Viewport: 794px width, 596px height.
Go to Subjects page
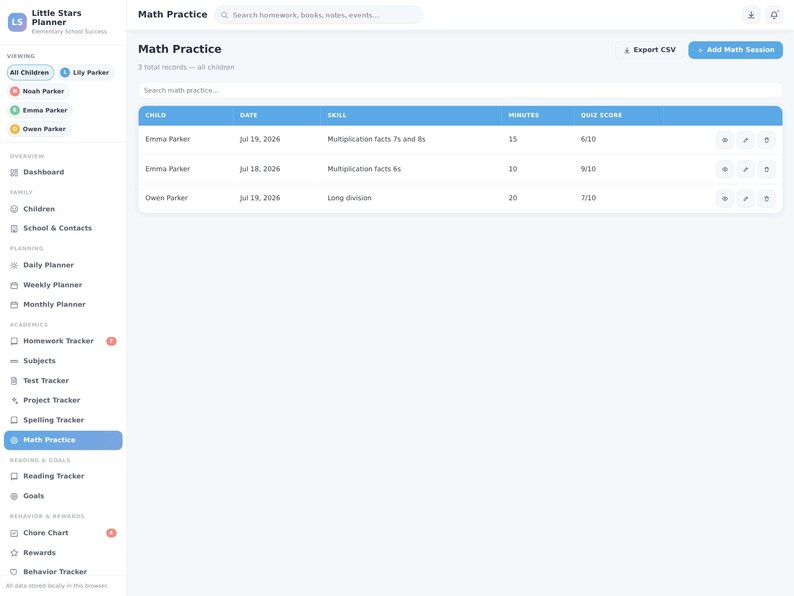tap(63, 361)
